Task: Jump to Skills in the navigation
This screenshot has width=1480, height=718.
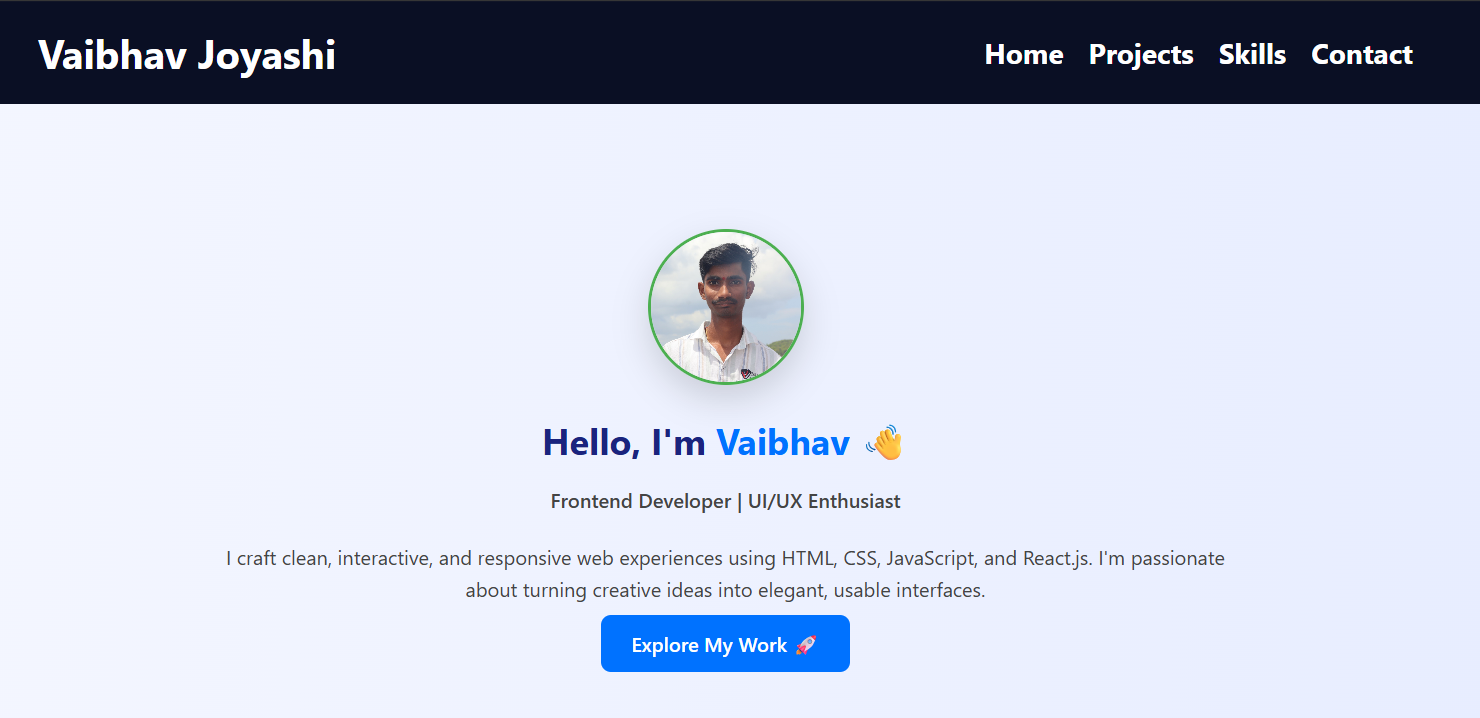Action: (x=1252, y=54)
